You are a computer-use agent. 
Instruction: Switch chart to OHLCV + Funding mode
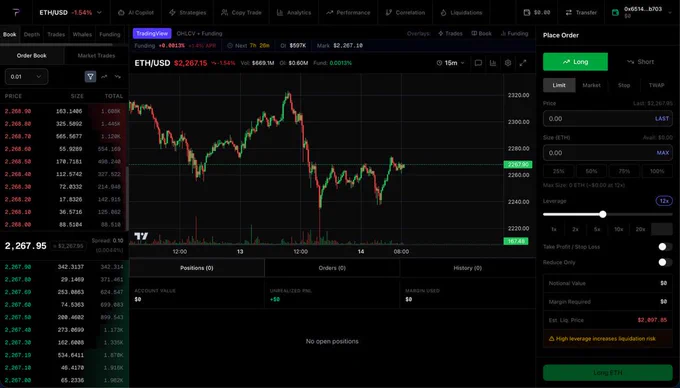click(199, 33)
